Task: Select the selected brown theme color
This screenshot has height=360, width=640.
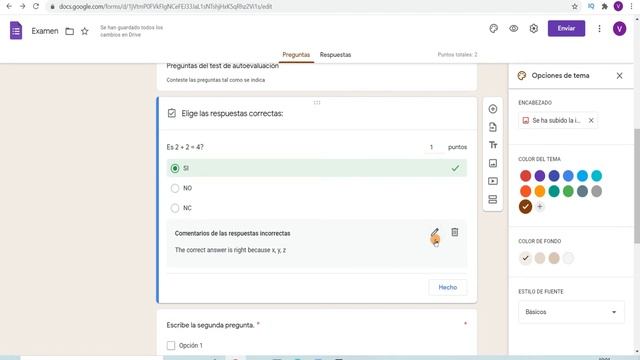Action: pyautogui.click(x=525, y=207)
